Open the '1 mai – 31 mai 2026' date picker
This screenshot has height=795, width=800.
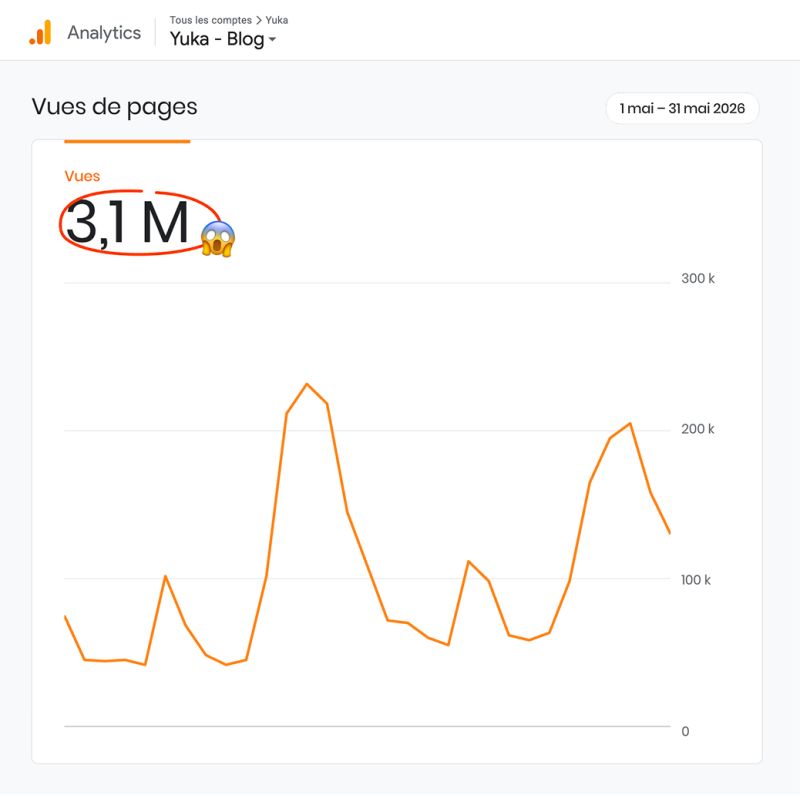coord(682,108)
